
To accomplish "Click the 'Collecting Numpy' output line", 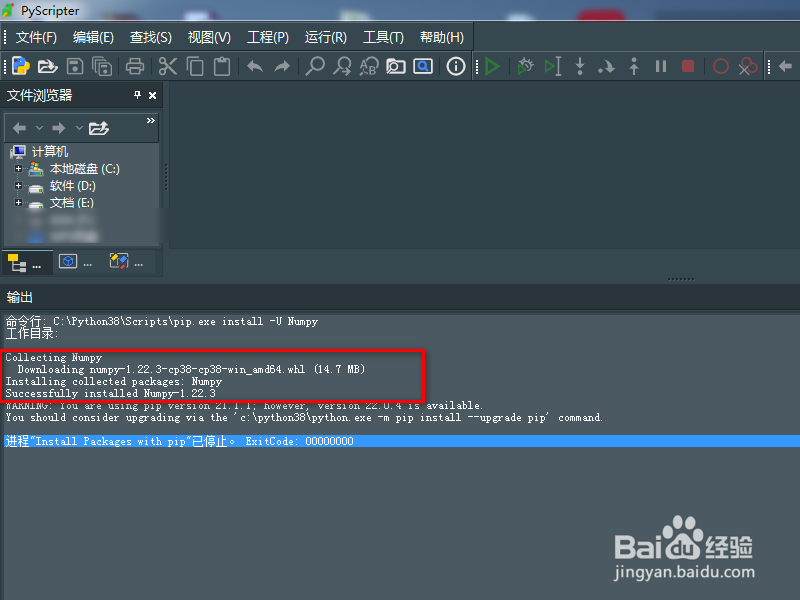I will 54,357.
